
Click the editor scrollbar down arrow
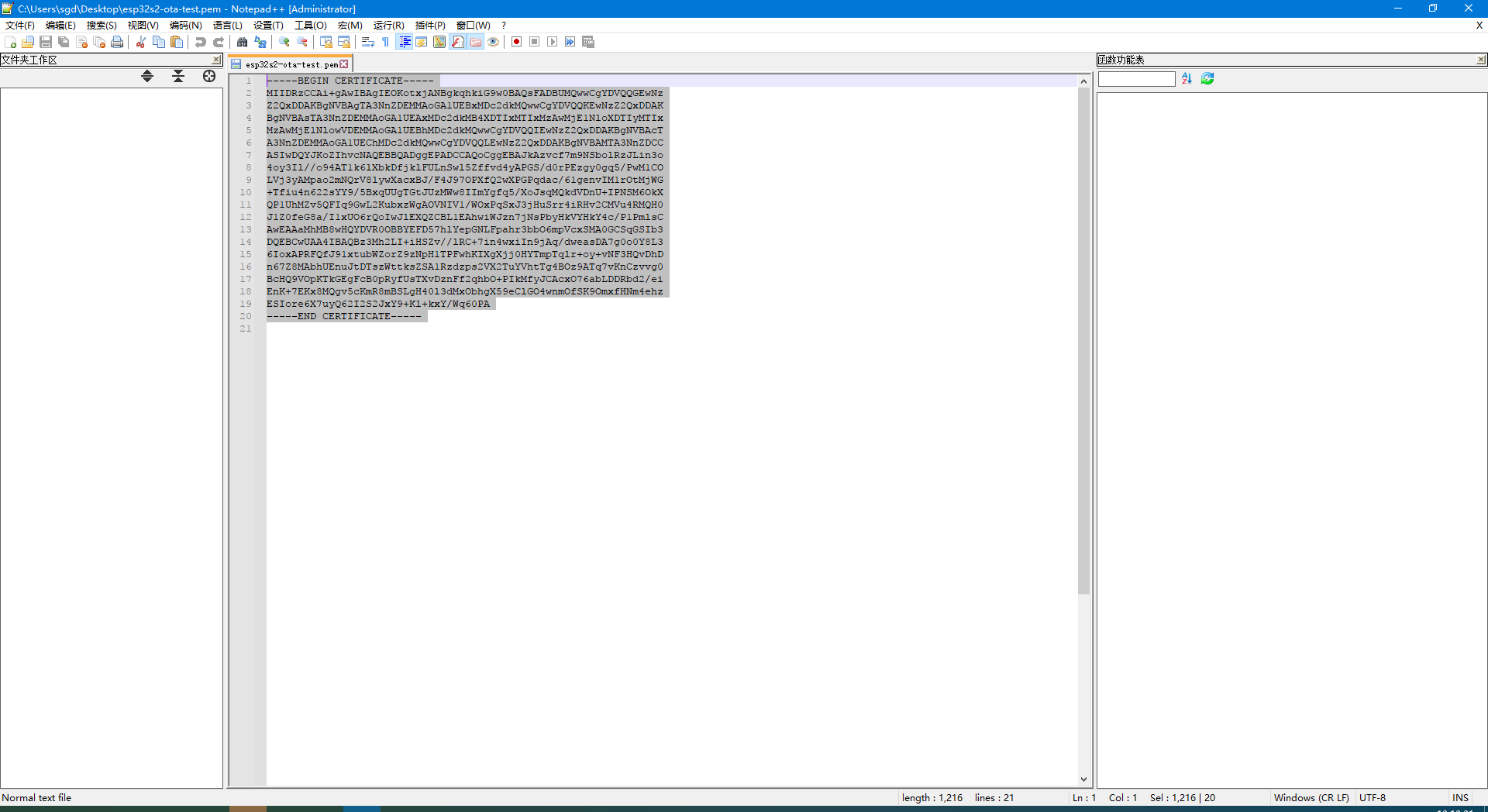point(1083,779)
